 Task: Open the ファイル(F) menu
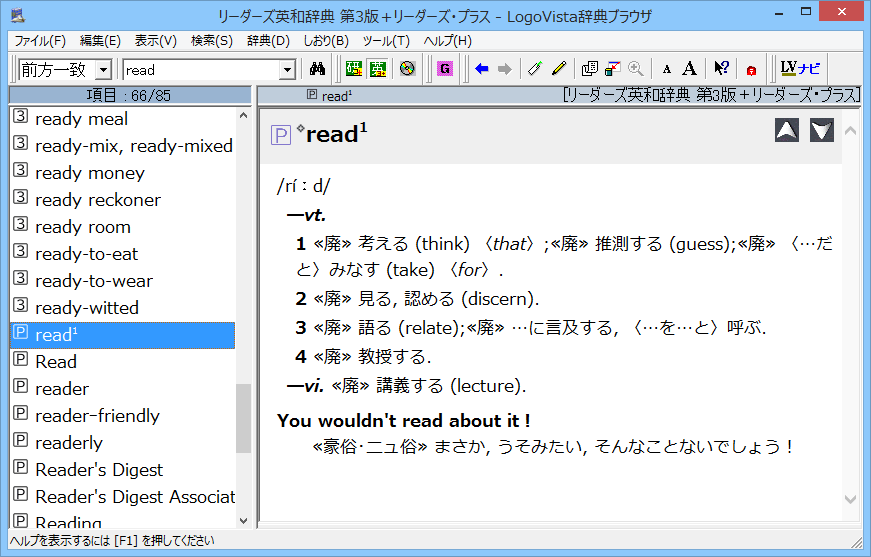[40, 41]
